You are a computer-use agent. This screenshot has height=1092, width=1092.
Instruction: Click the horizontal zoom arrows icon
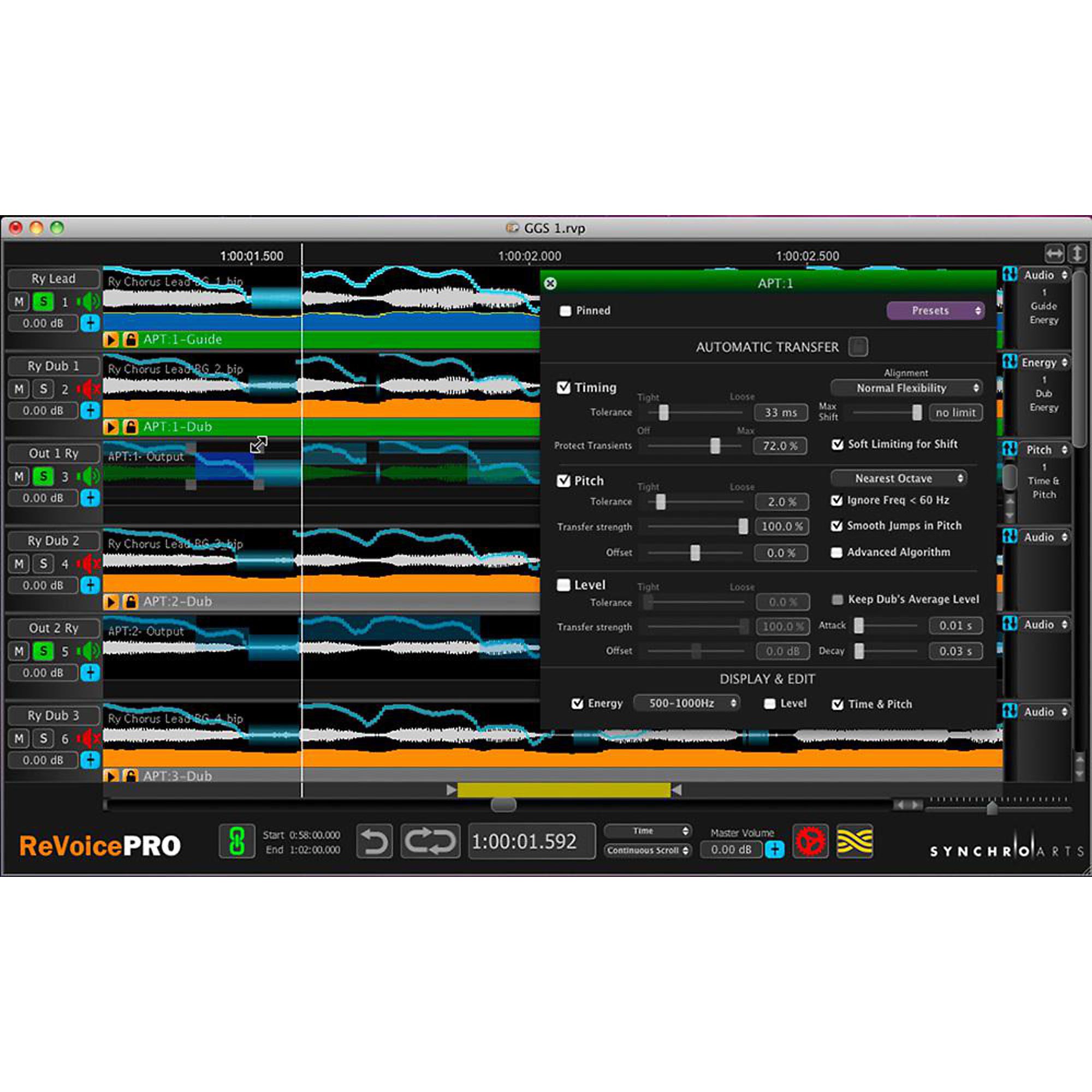coord(1054,254)
